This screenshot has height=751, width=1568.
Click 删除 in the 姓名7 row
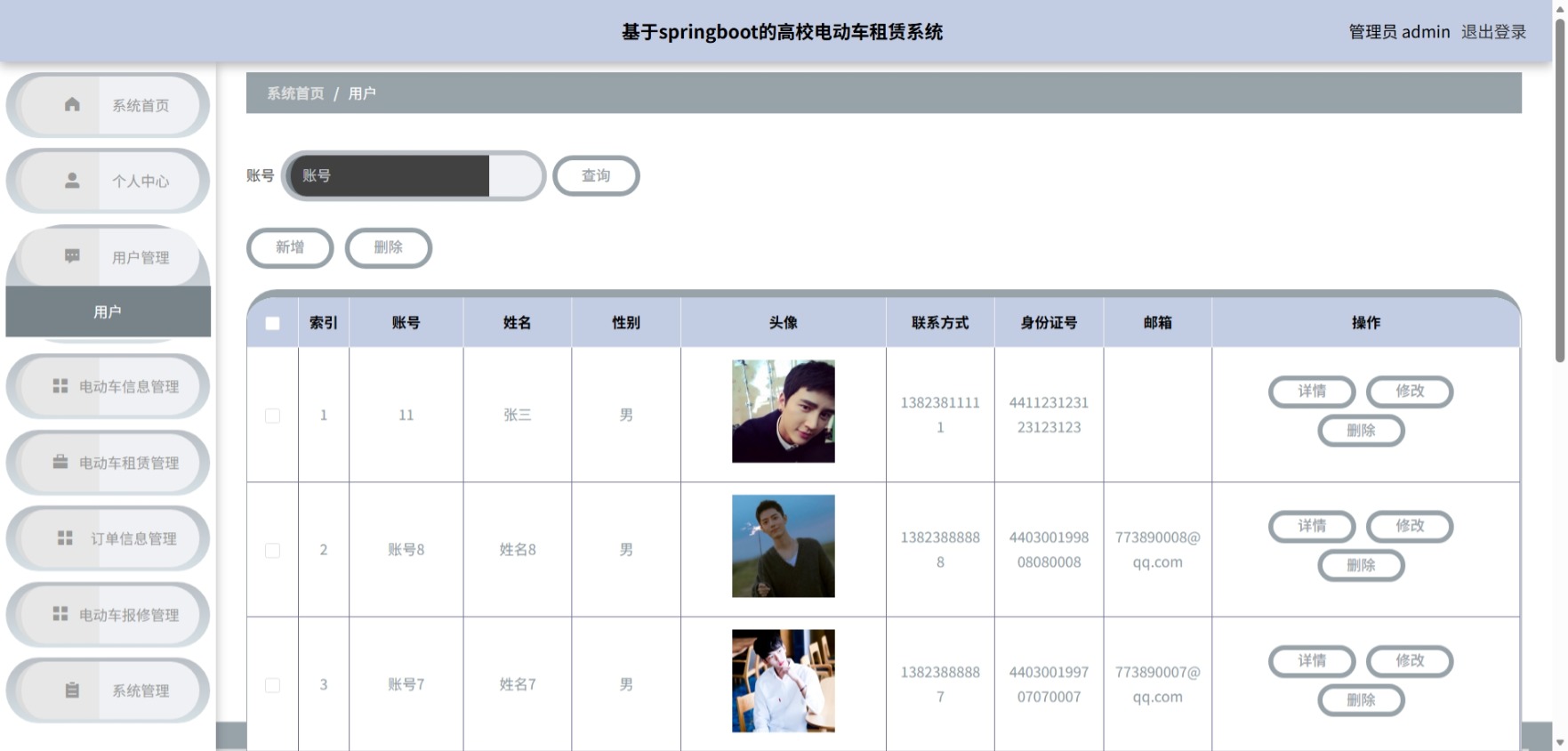(1361, 699)
